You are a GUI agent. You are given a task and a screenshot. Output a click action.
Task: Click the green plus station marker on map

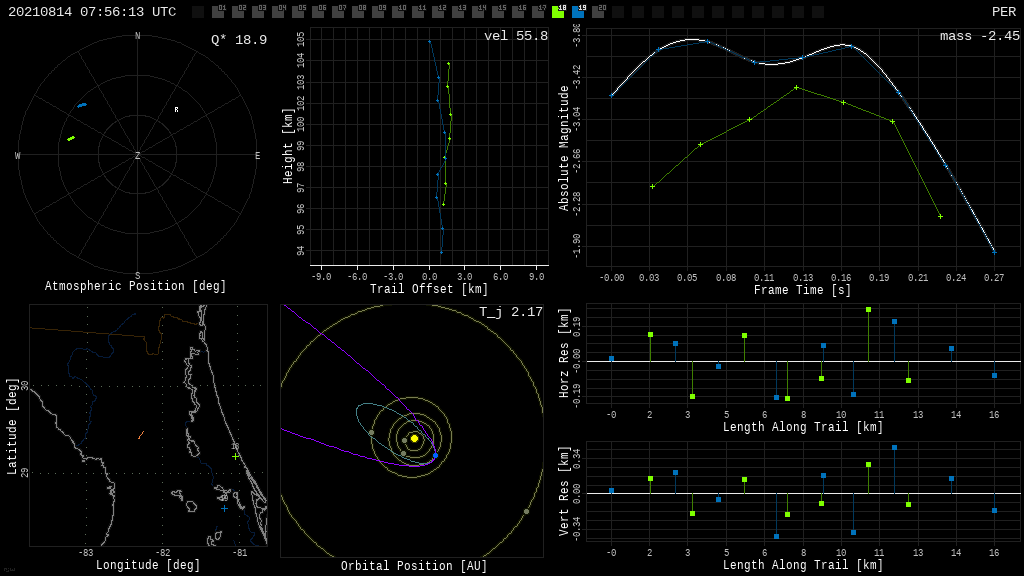[x=236, y=456]
